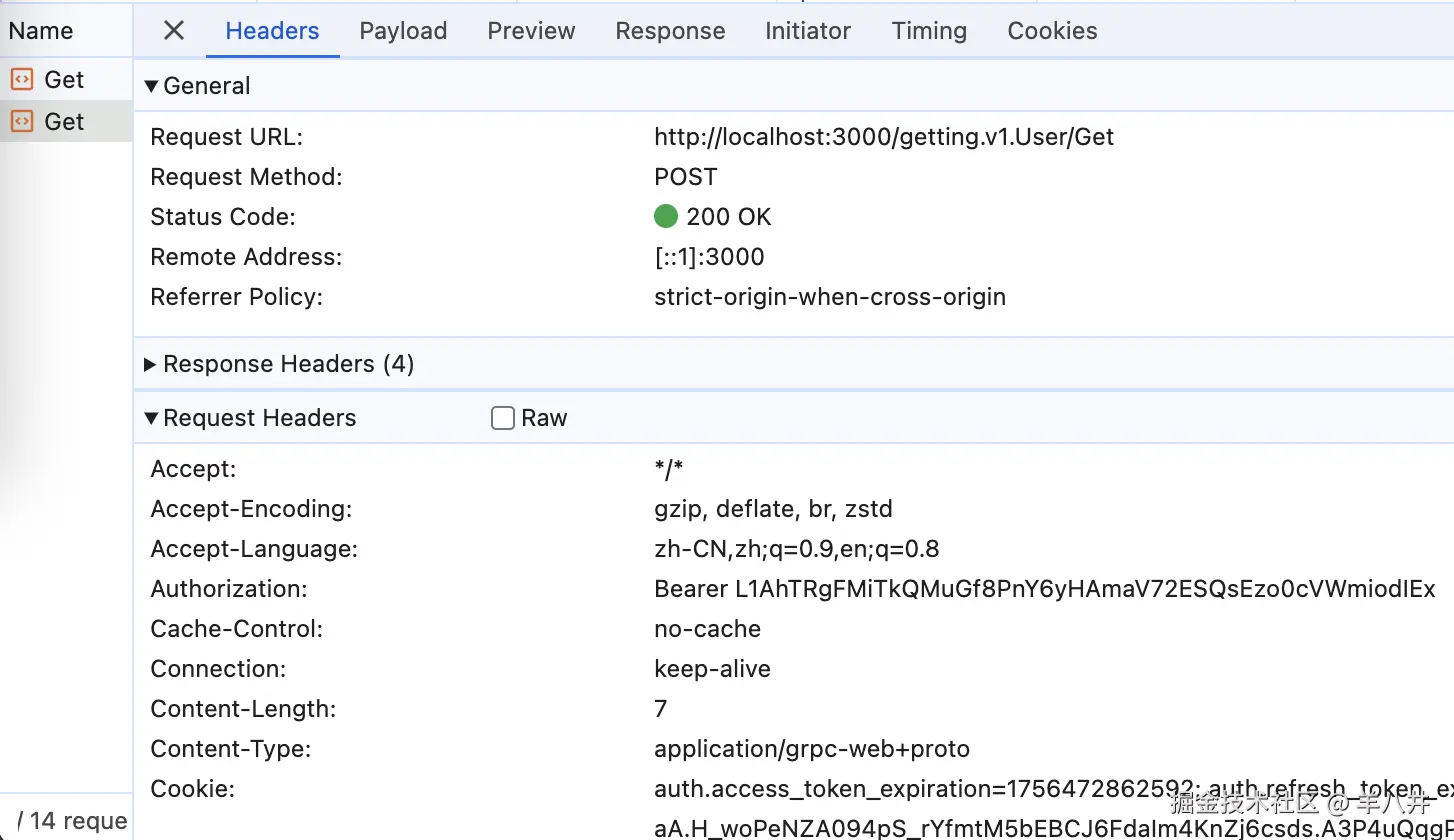Open the Timing tab
This screenshot has height=840, width=1454.
[929, 31]
